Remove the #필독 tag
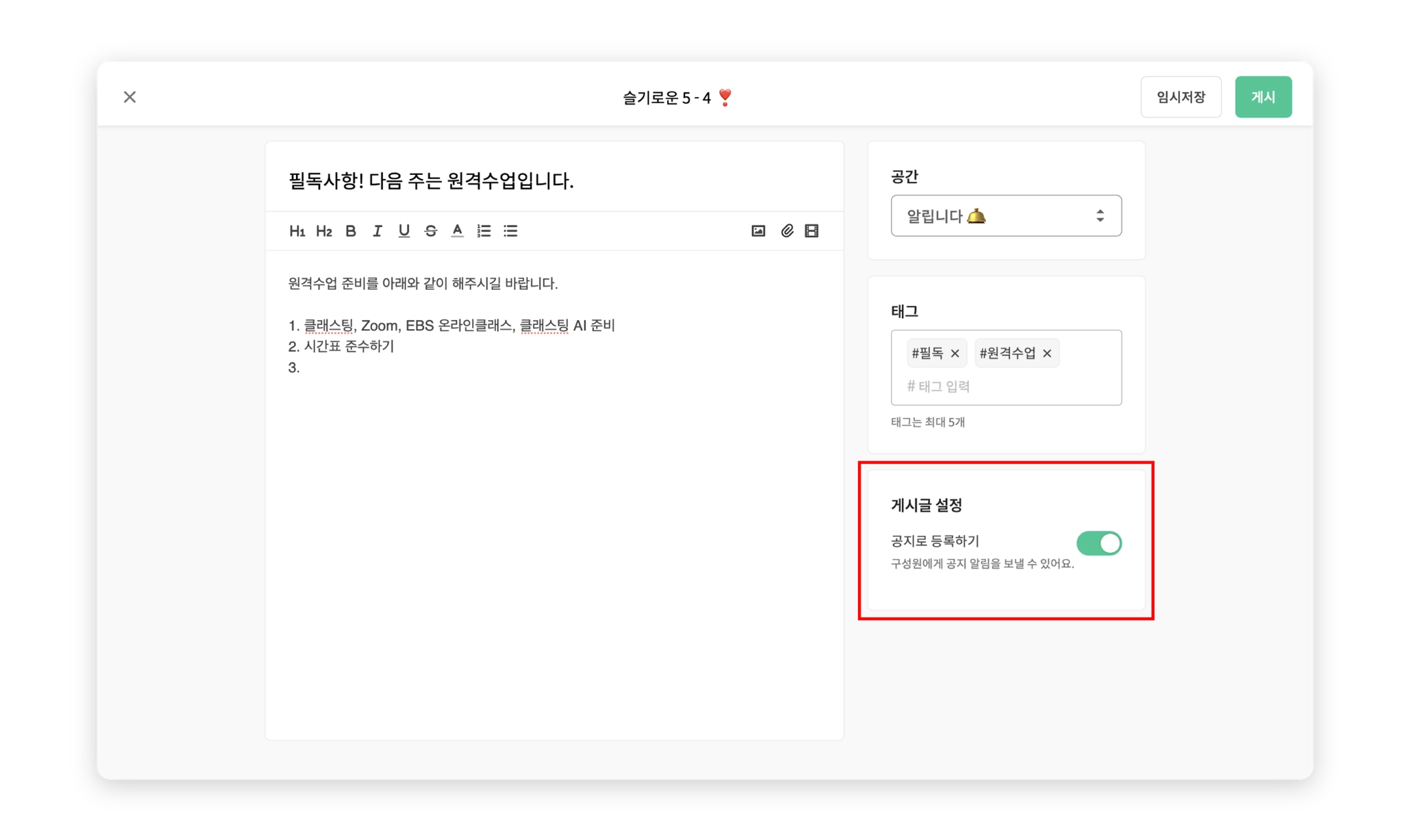 click(x=955, y=354)
